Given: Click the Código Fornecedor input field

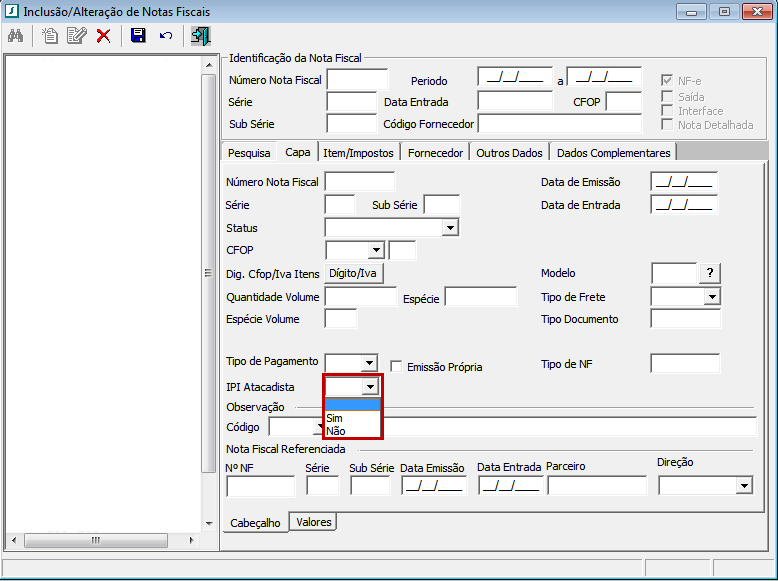Looking at the screenshot, I should pos(559,124).
